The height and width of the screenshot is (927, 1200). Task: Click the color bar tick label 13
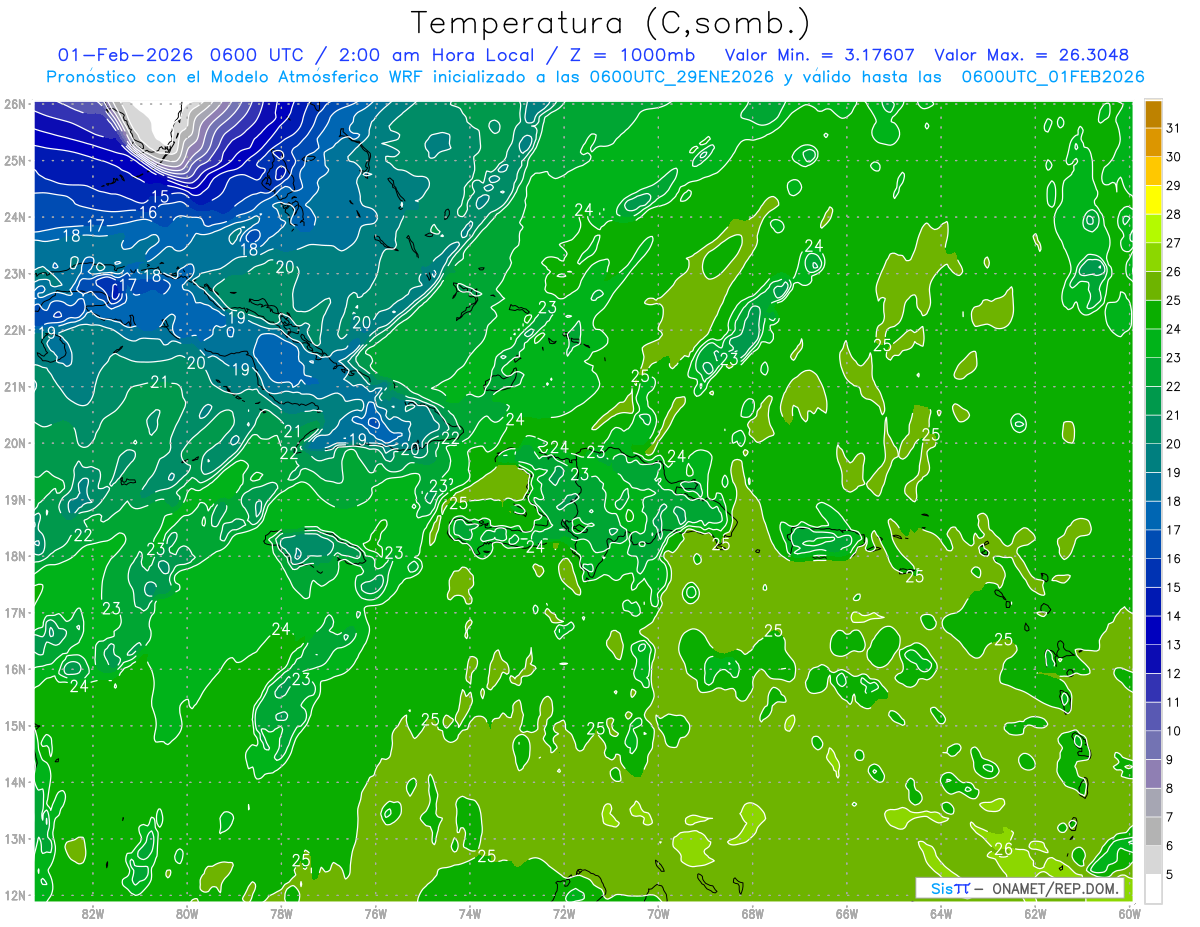(x=1173, y=645)
